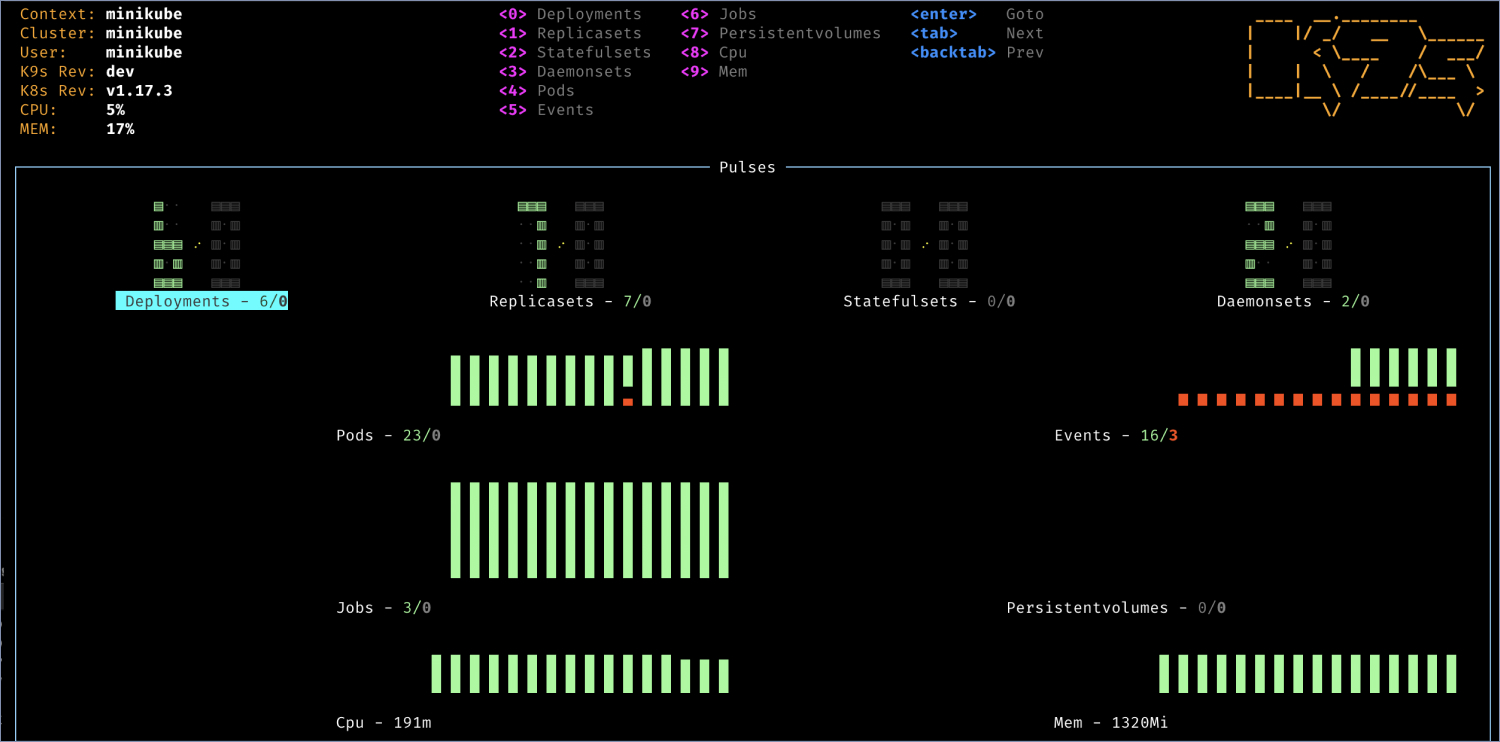The width and height of the screenshot is (1500, 742).
Task: Click the Deployments segmented digit gauge
Action: point(197,245)
